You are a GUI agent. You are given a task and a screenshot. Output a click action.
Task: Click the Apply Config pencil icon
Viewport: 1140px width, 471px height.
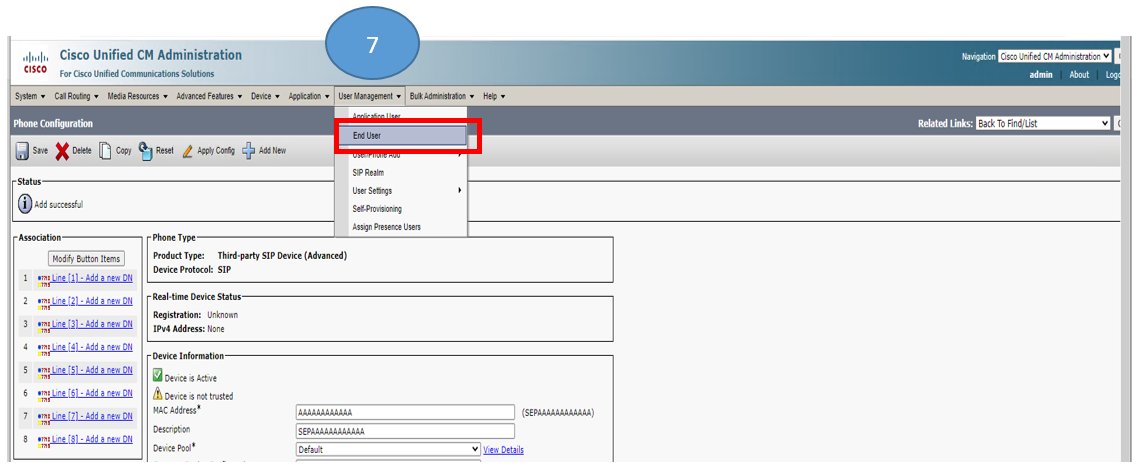pyautogui.click(x=188, y=150)
